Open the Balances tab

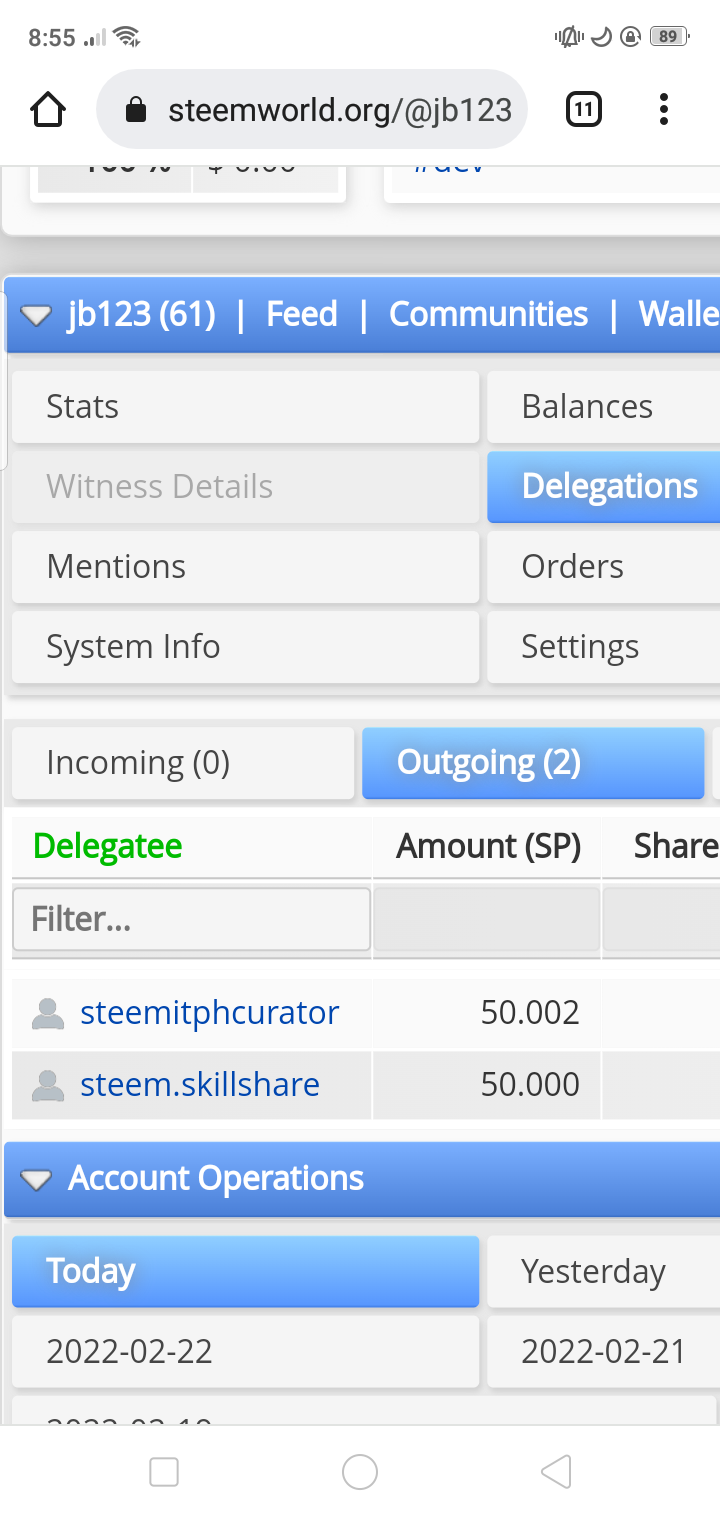(x=603, y=407)
